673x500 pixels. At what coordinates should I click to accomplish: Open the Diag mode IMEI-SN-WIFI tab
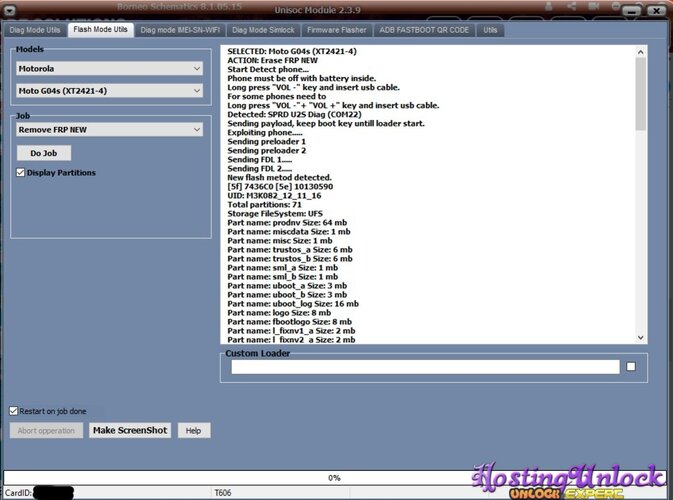click(x=180, y=30)
